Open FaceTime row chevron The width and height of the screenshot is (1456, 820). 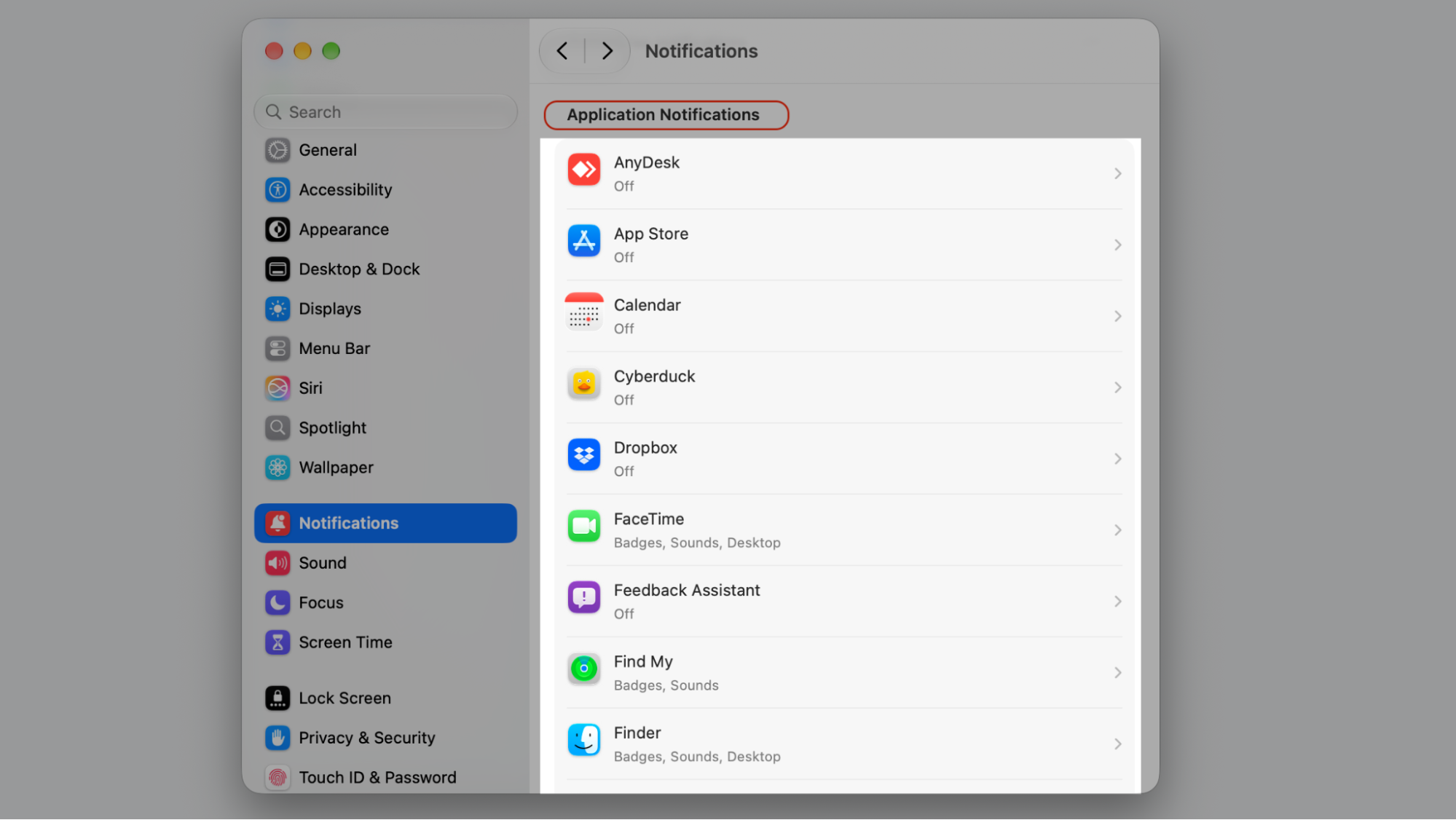pyautogui.click(x=1117, y=530)
